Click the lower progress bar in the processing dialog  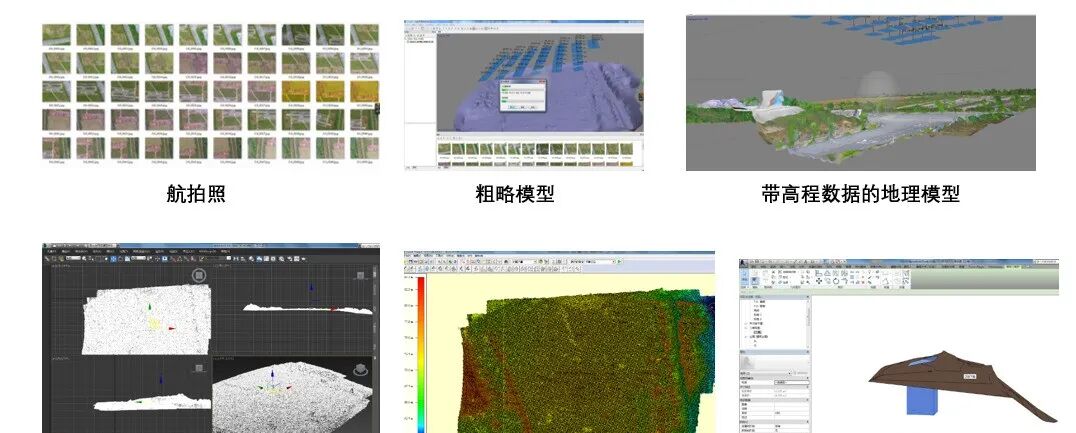[x=522, y=101]
